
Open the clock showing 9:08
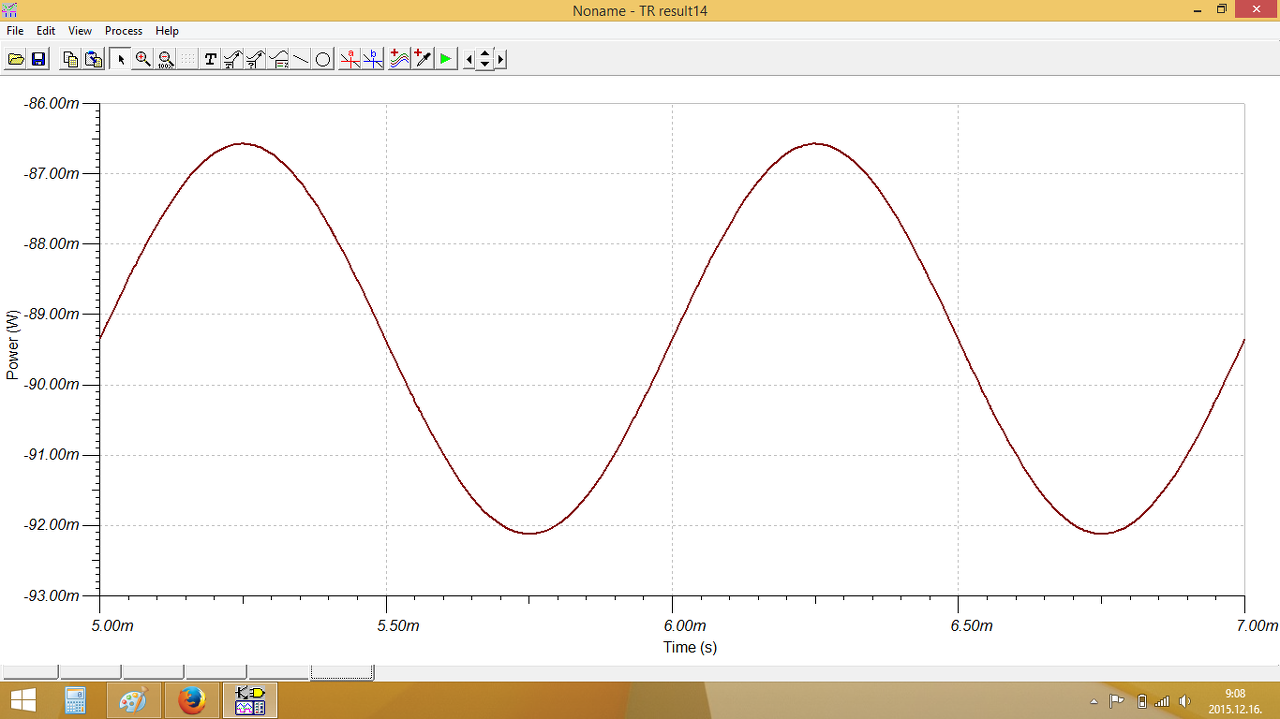click(1235, 701)
